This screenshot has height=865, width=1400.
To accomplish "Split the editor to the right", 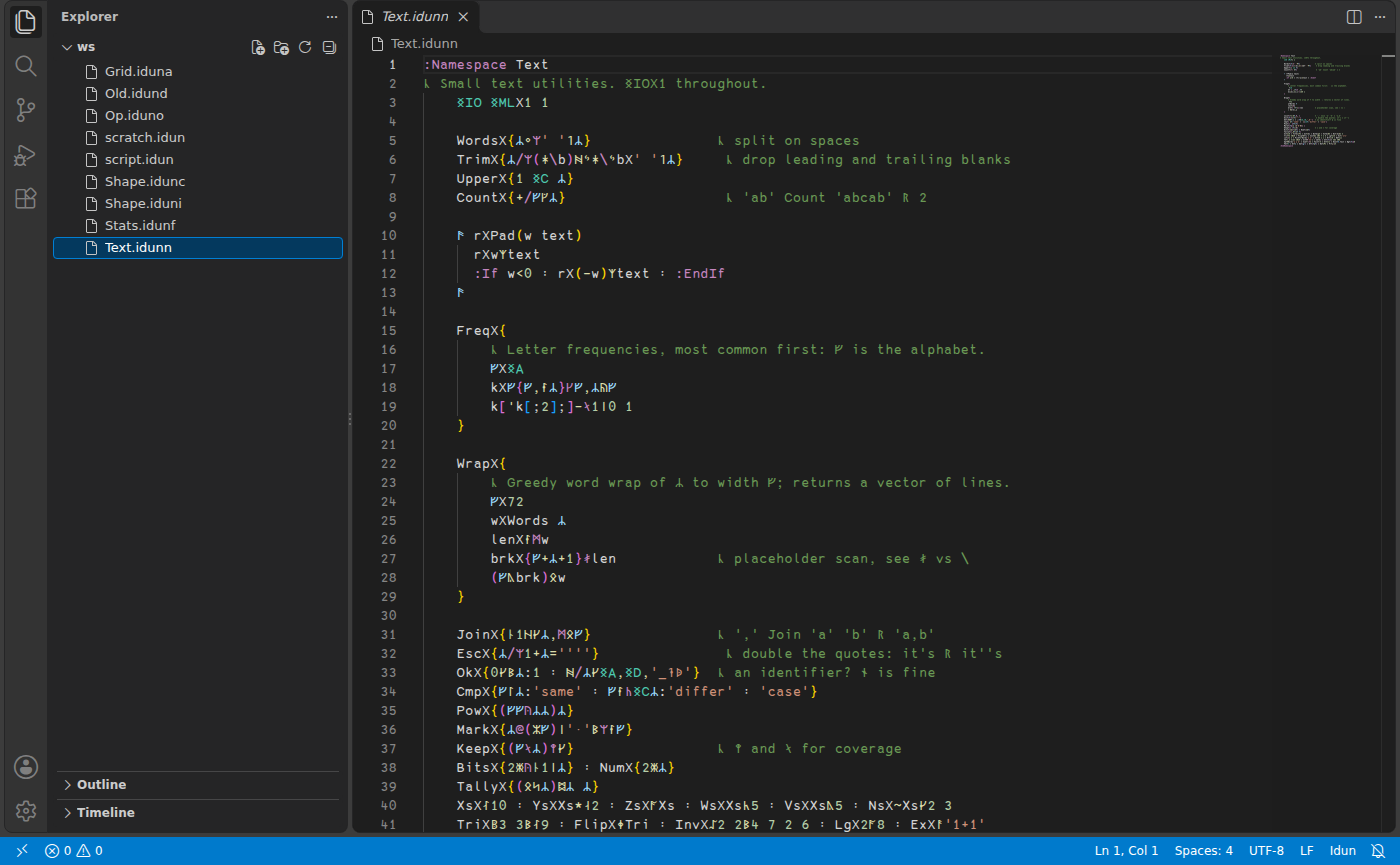I will click(1354, 17).
